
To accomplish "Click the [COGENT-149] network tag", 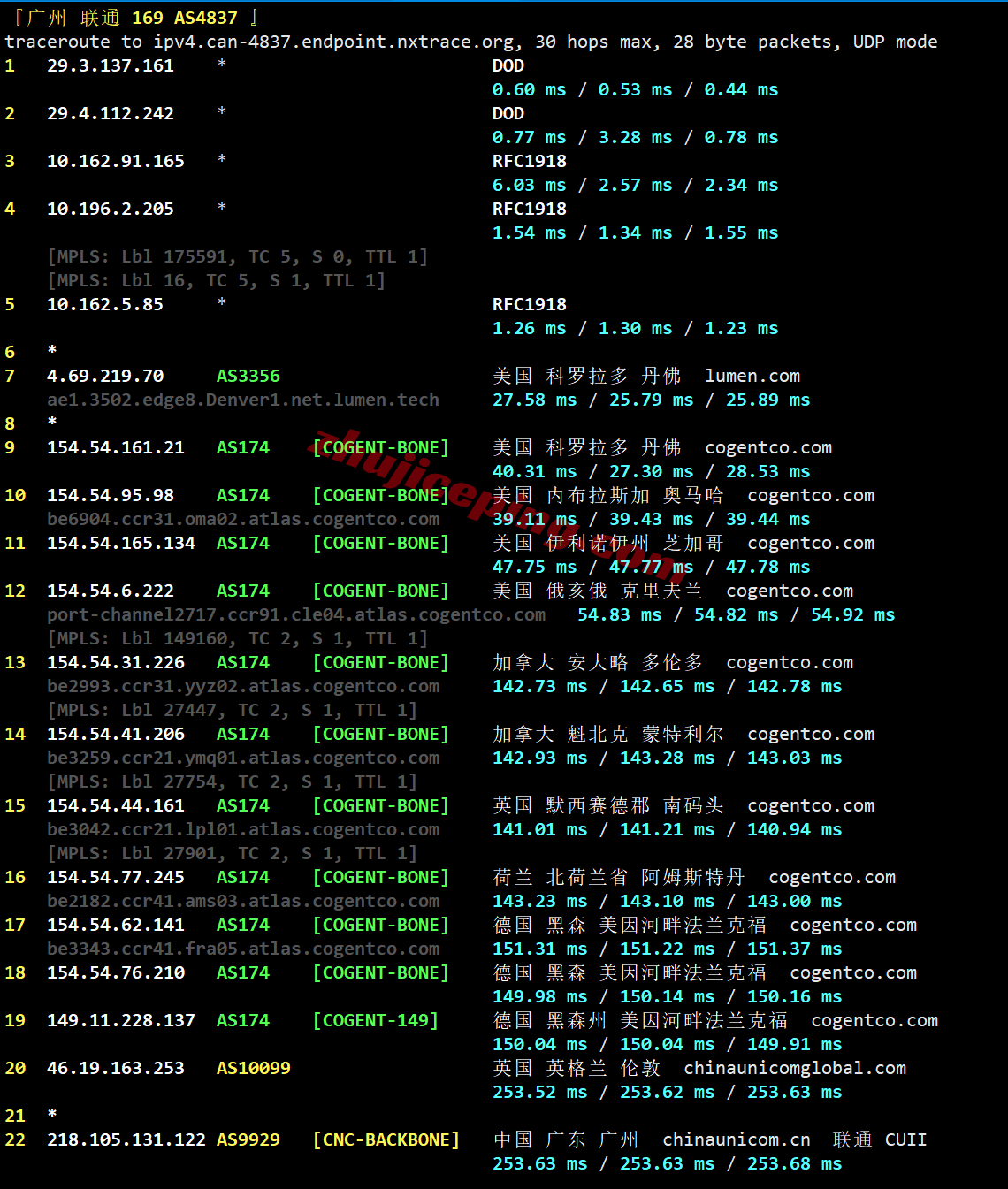I will coord(376,1020).
